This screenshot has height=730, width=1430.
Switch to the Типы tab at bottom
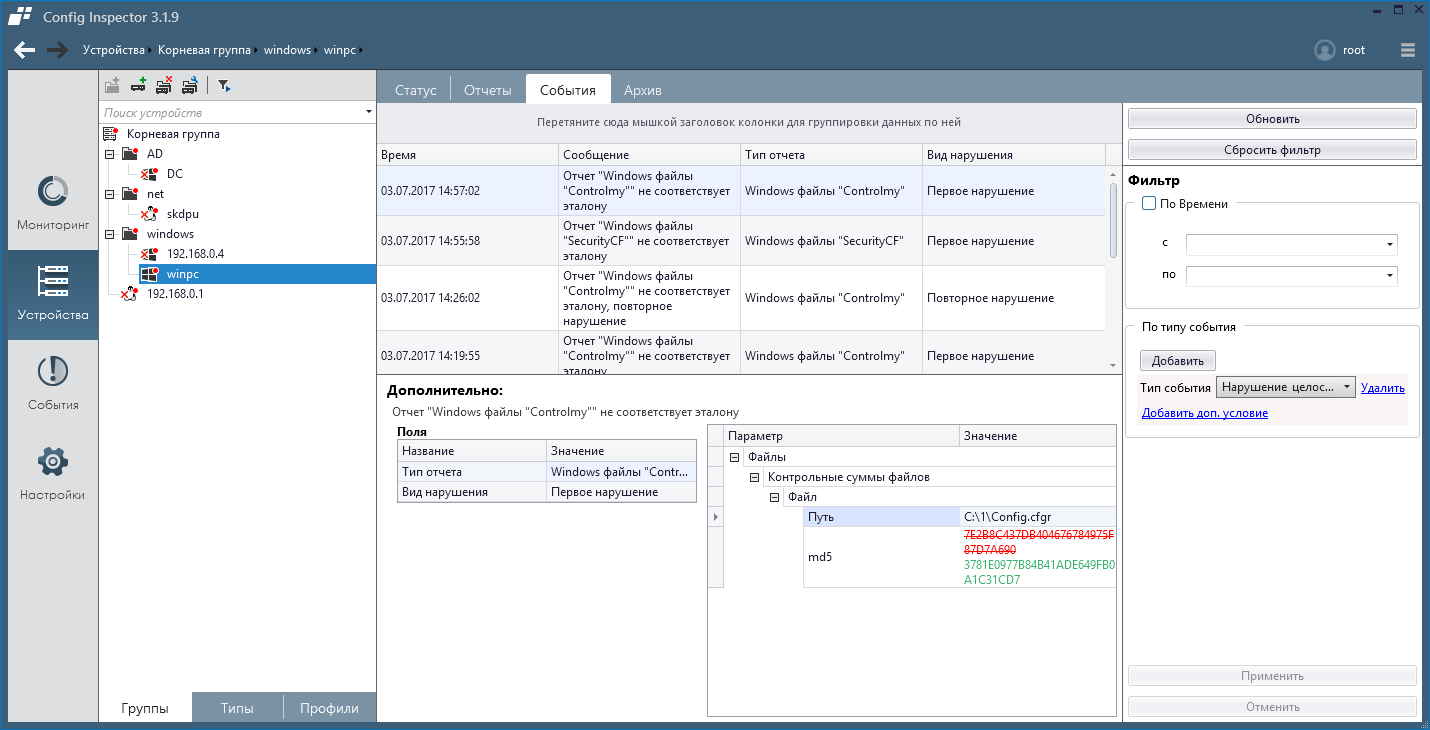(x=237, y=708)
